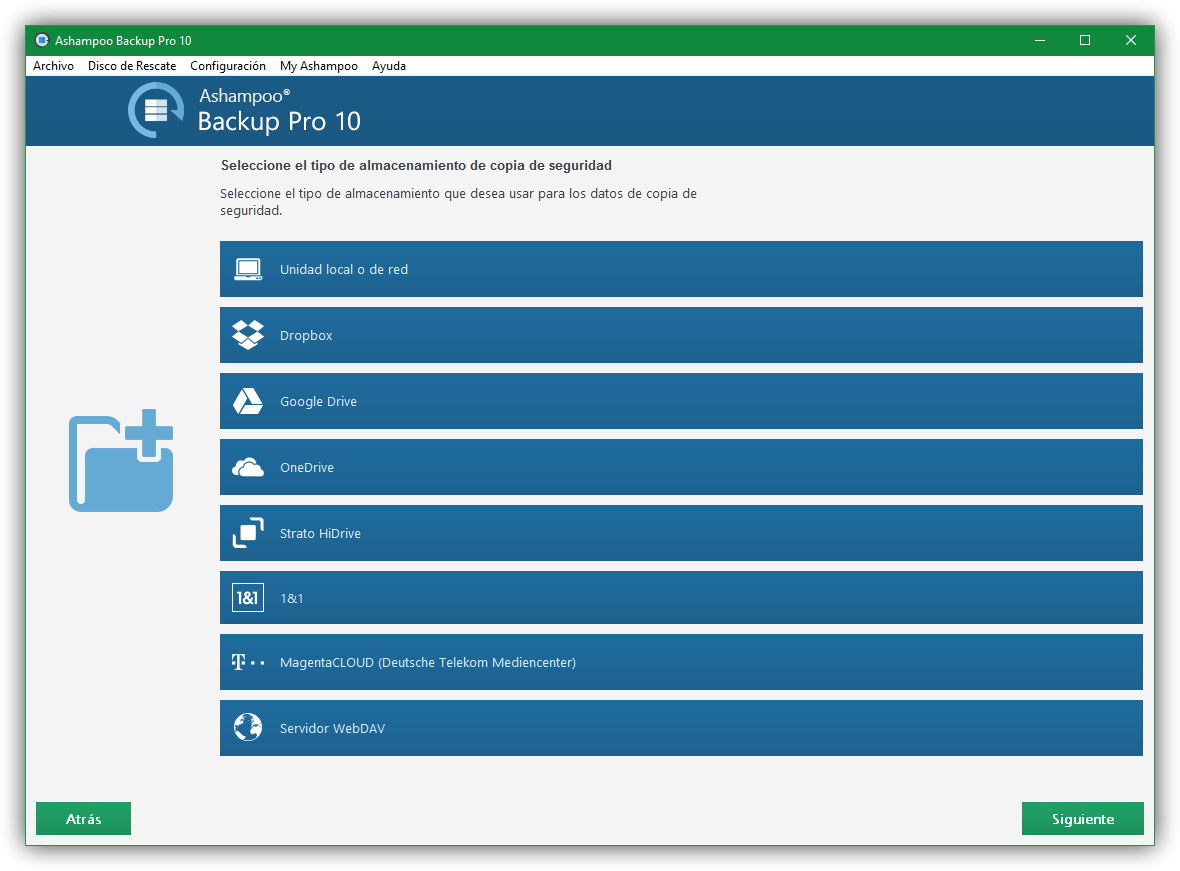Image resolution: width=1180 pixels, height=871 pixels.
Task: Click the heading 'Seleccione el tipo de almacenamiento de copia de seguridad'
Action: click(x=416, y=166)
